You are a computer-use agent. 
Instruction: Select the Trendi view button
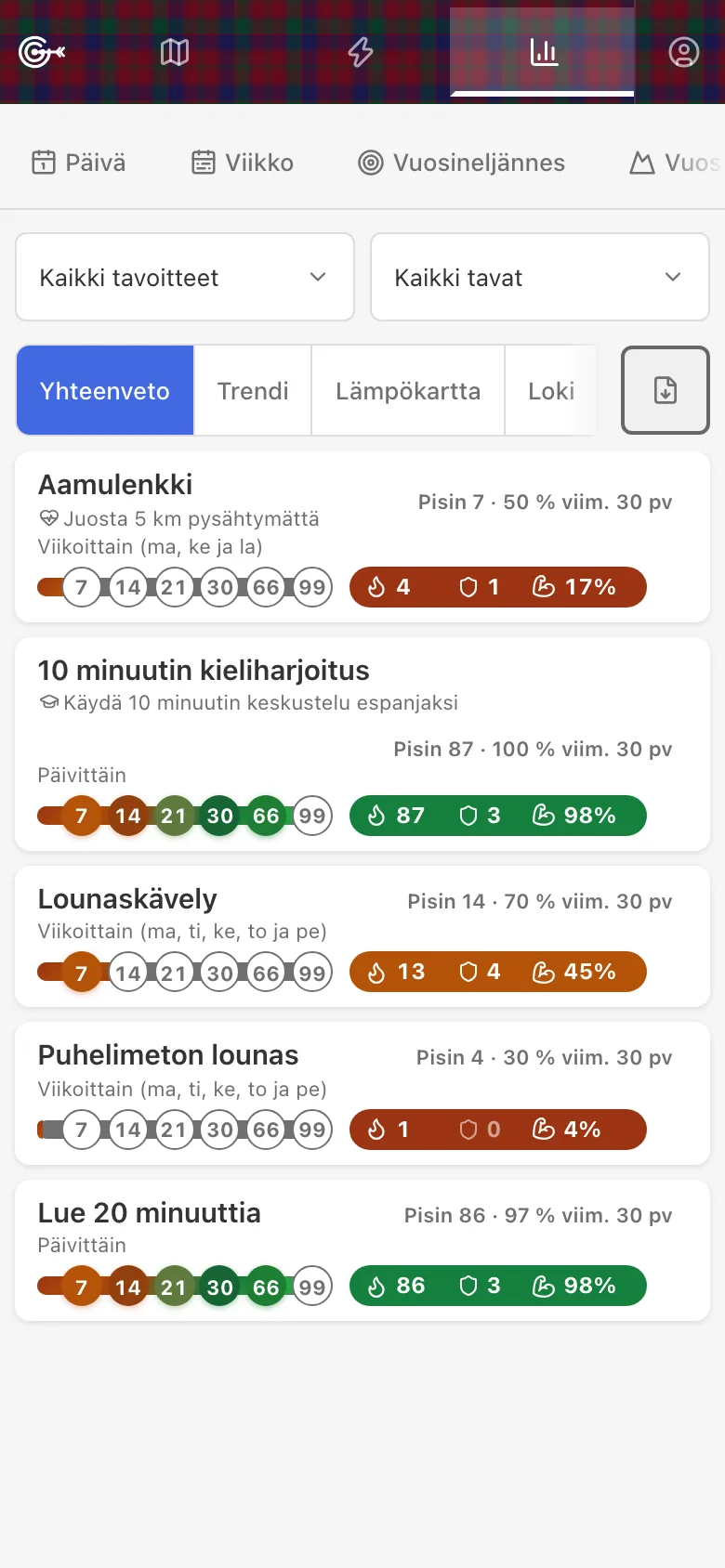tap(253, 390)
